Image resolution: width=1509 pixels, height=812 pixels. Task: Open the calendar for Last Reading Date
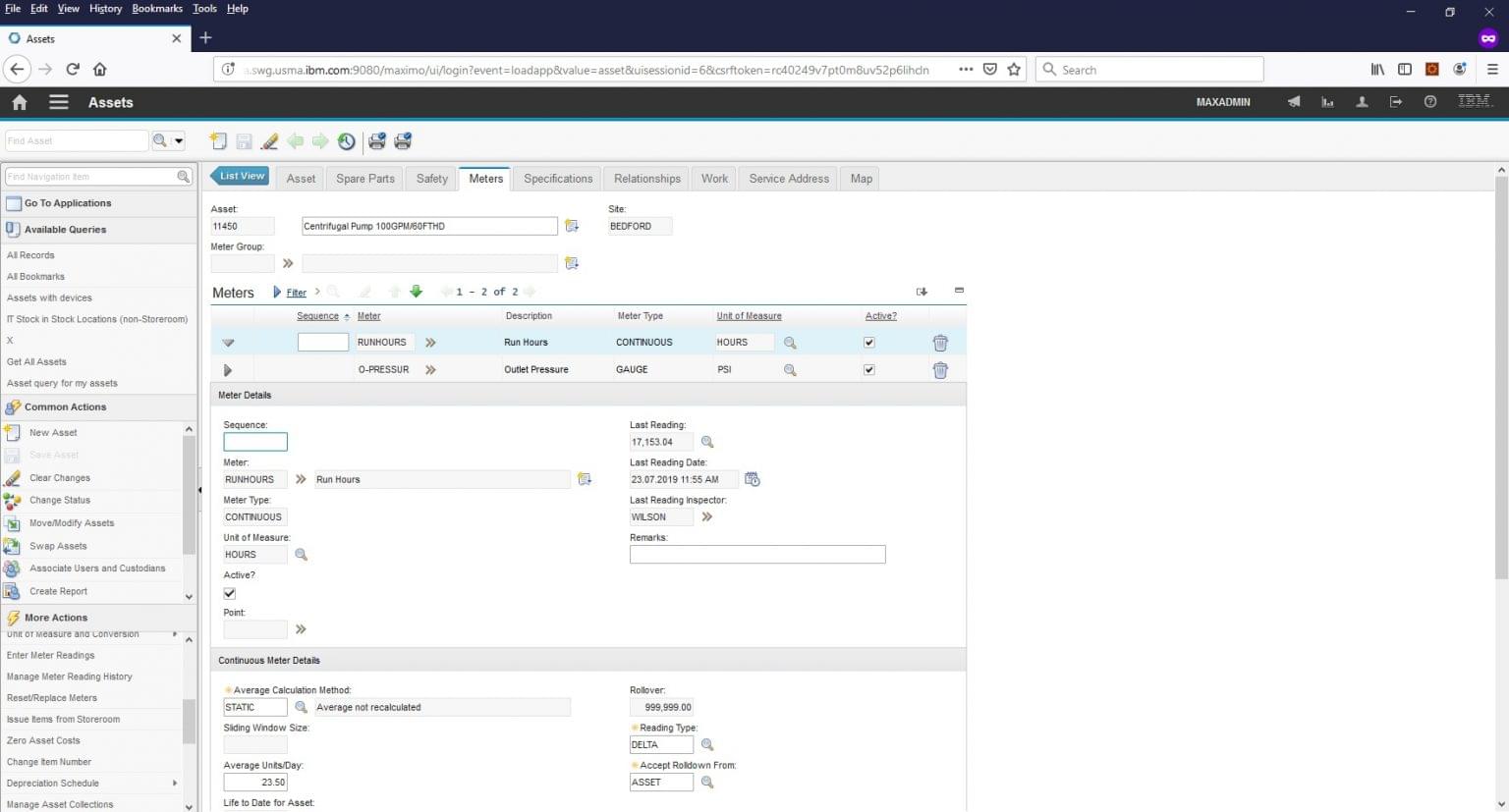coord(752,479)
